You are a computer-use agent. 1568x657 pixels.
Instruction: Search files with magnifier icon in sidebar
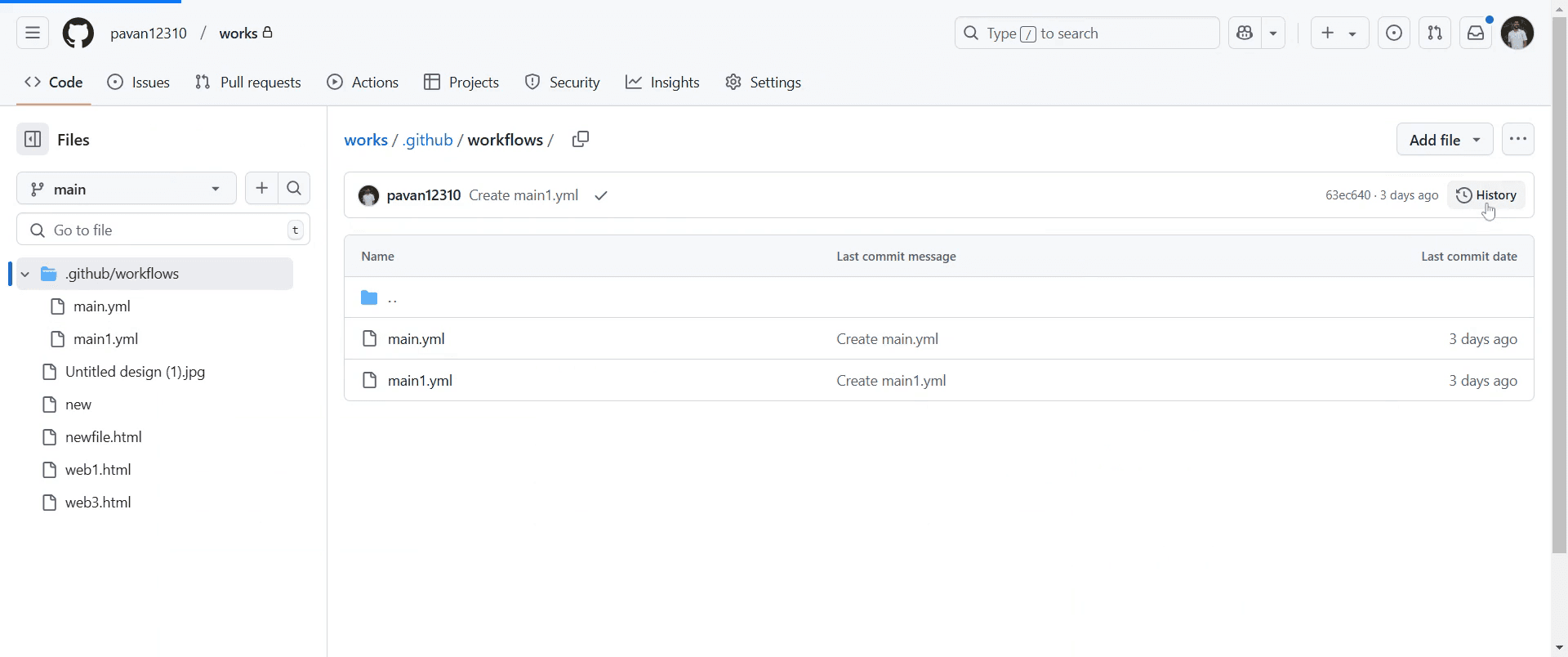(x=294, y=189)
